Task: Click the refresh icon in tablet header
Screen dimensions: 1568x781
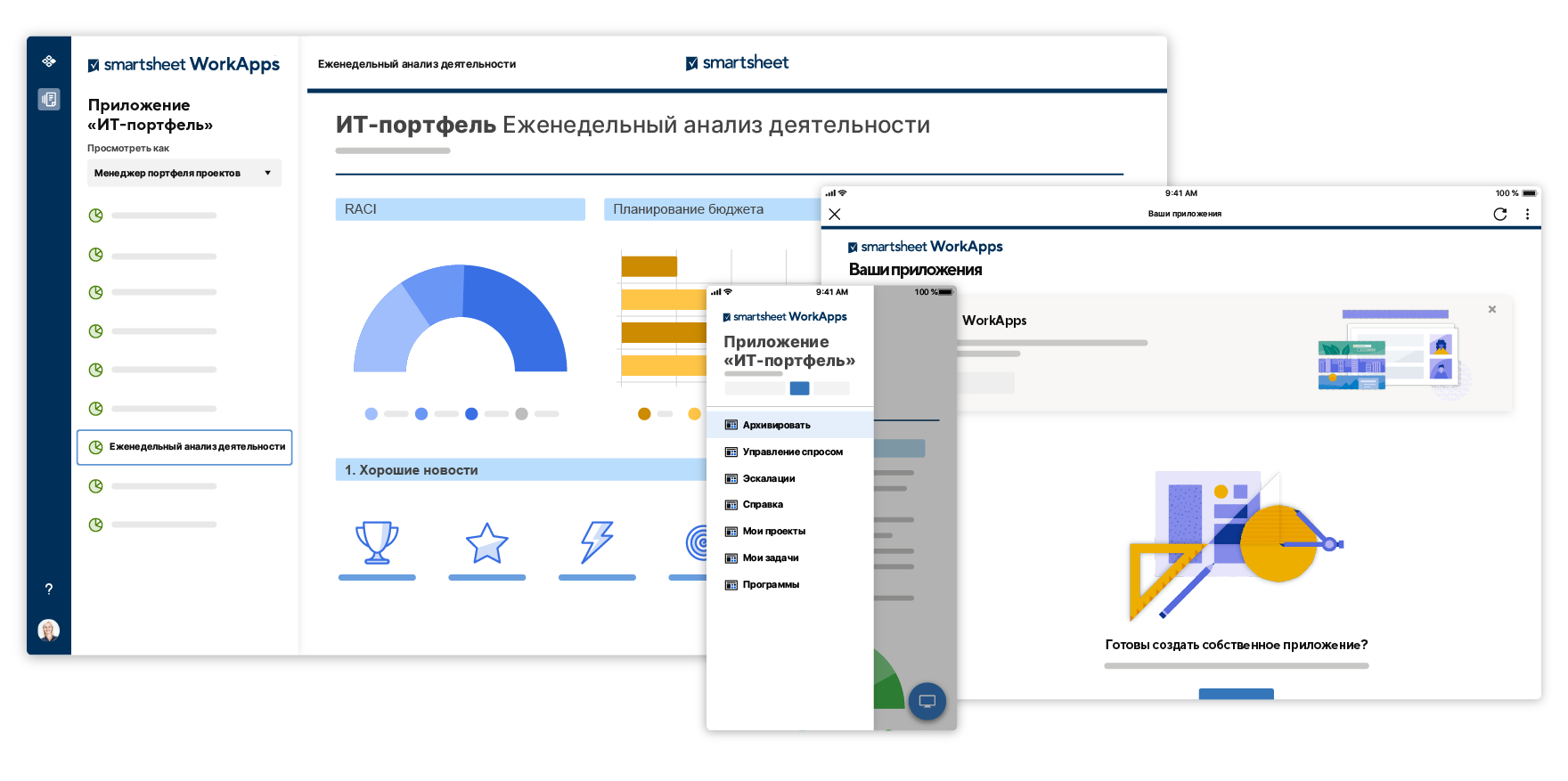Action: 1500,214
